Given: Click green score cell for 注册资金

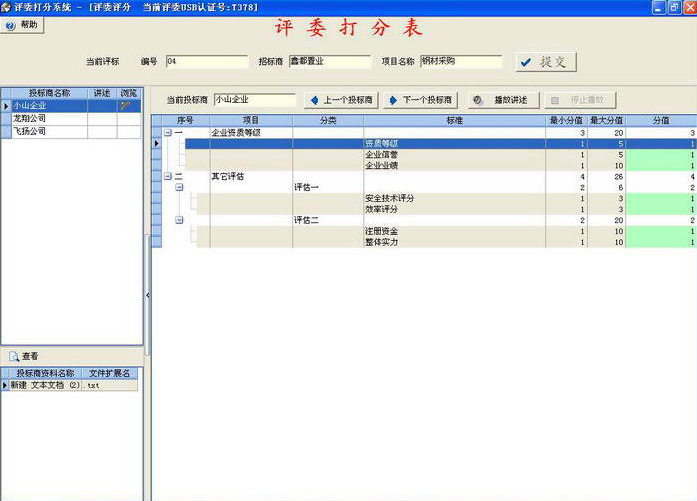Looking at the screenshot, I should pos(661,231).
